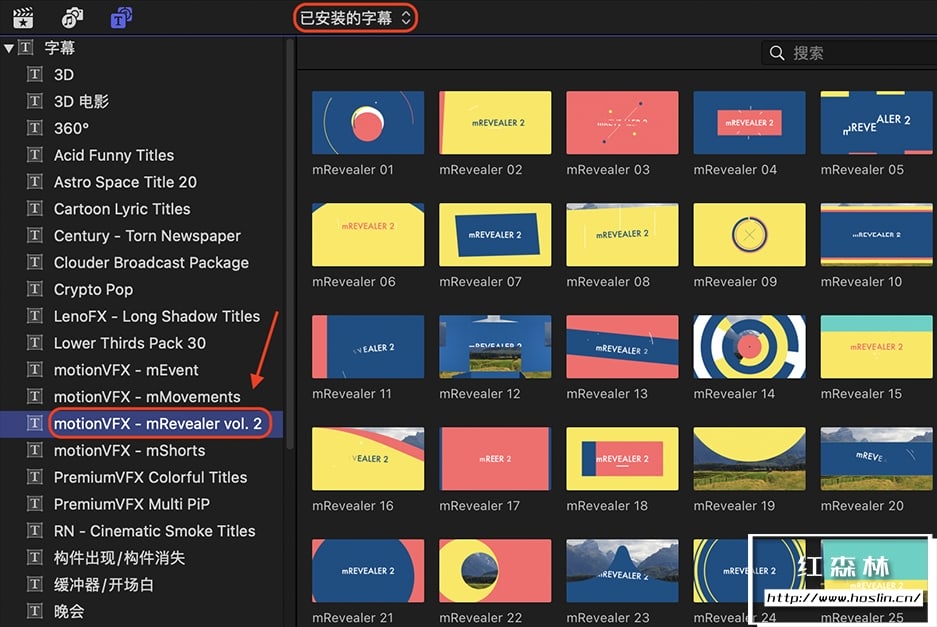The width and height of the screenshot is (937, 627).
Task: Open RN - Cinematic Smoke Titles
Action: coord(154,531)
